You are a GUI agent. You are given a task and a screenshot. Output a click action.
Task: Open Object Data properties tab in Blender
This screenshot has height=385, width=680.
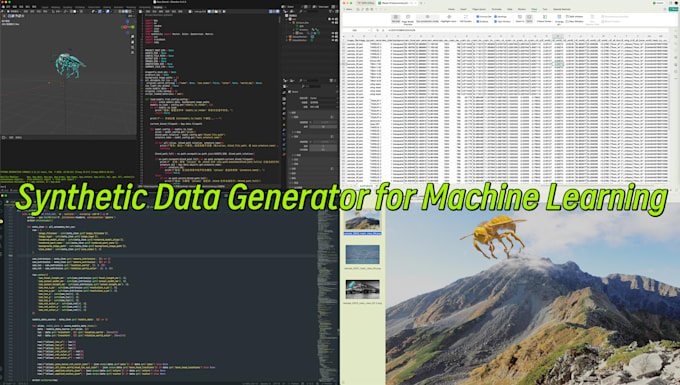coord(284,149)
